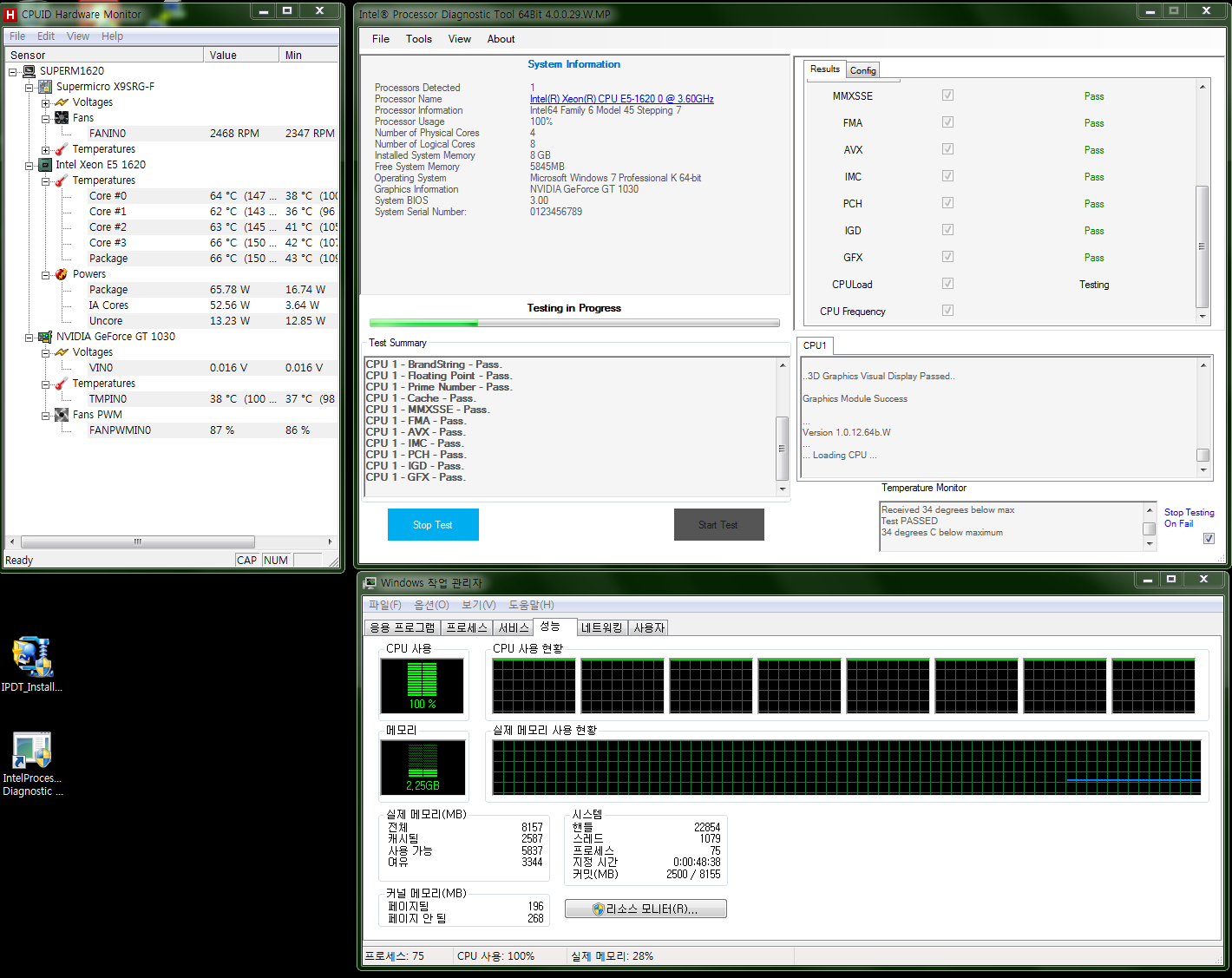Switch to the 서비스 tab in Task Manager
Image resolution: width=1232 pixels, height=978 pixels.
click(x=514, y=627)
